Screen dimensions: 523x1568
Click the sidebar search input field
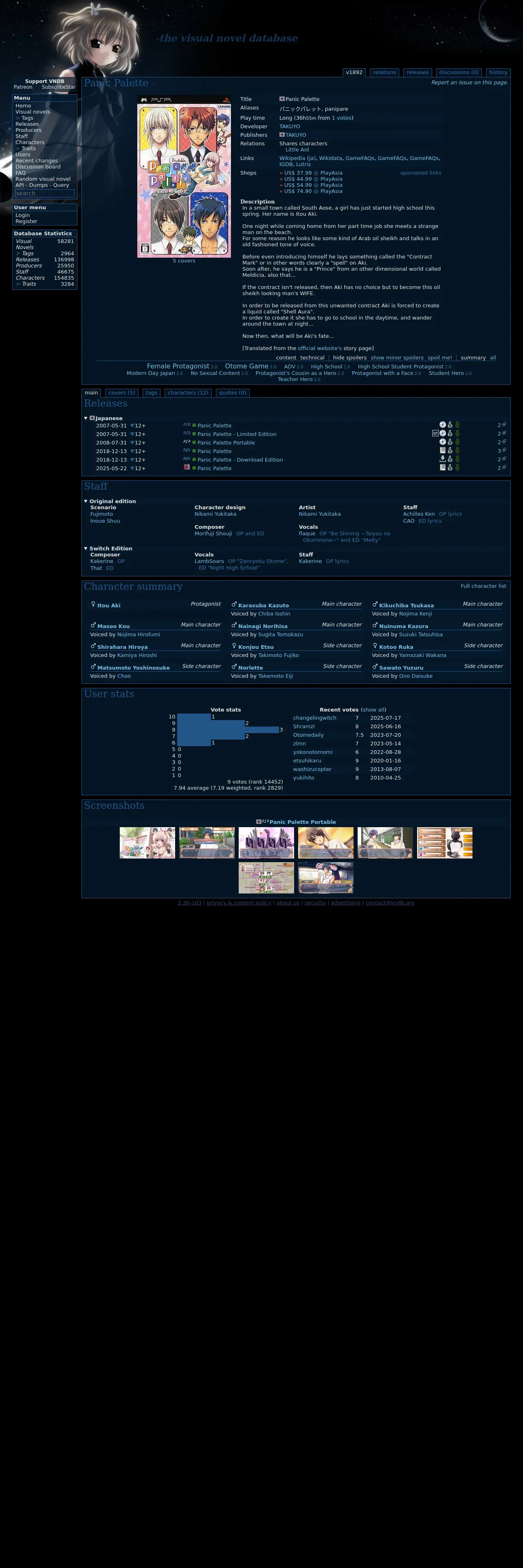pos(44,193)
